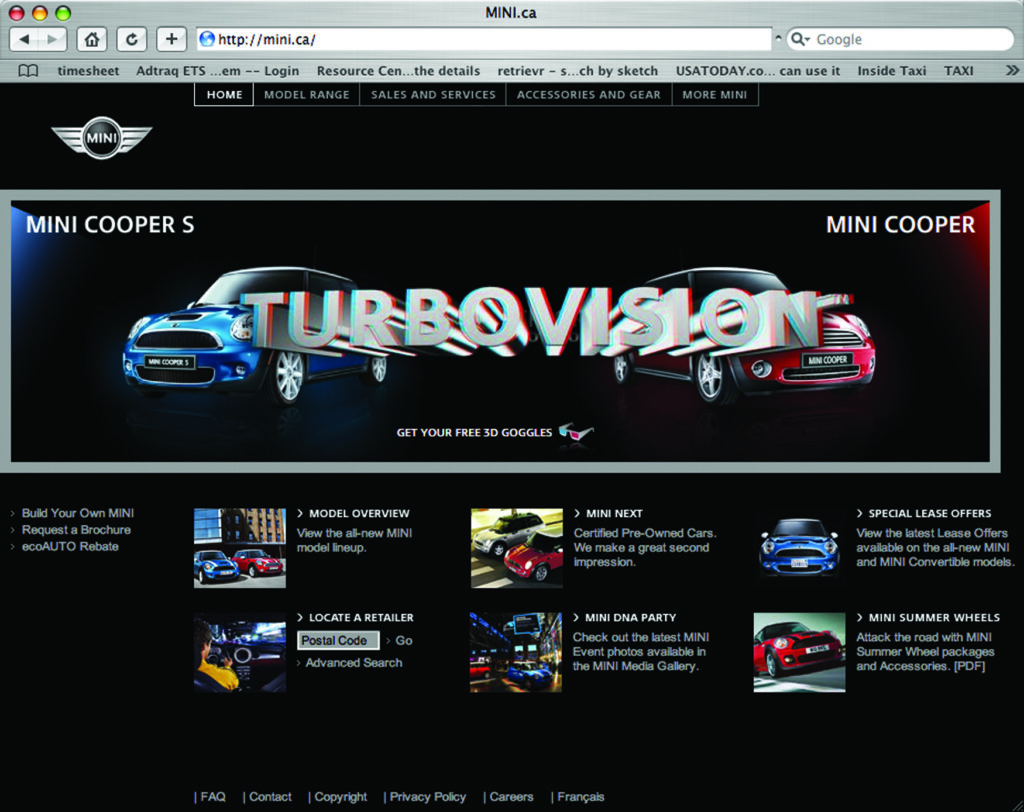This screenshot has width=1024, height=812.
Task: Open the timesheet bookmark
Action: (x=88, y=71)
